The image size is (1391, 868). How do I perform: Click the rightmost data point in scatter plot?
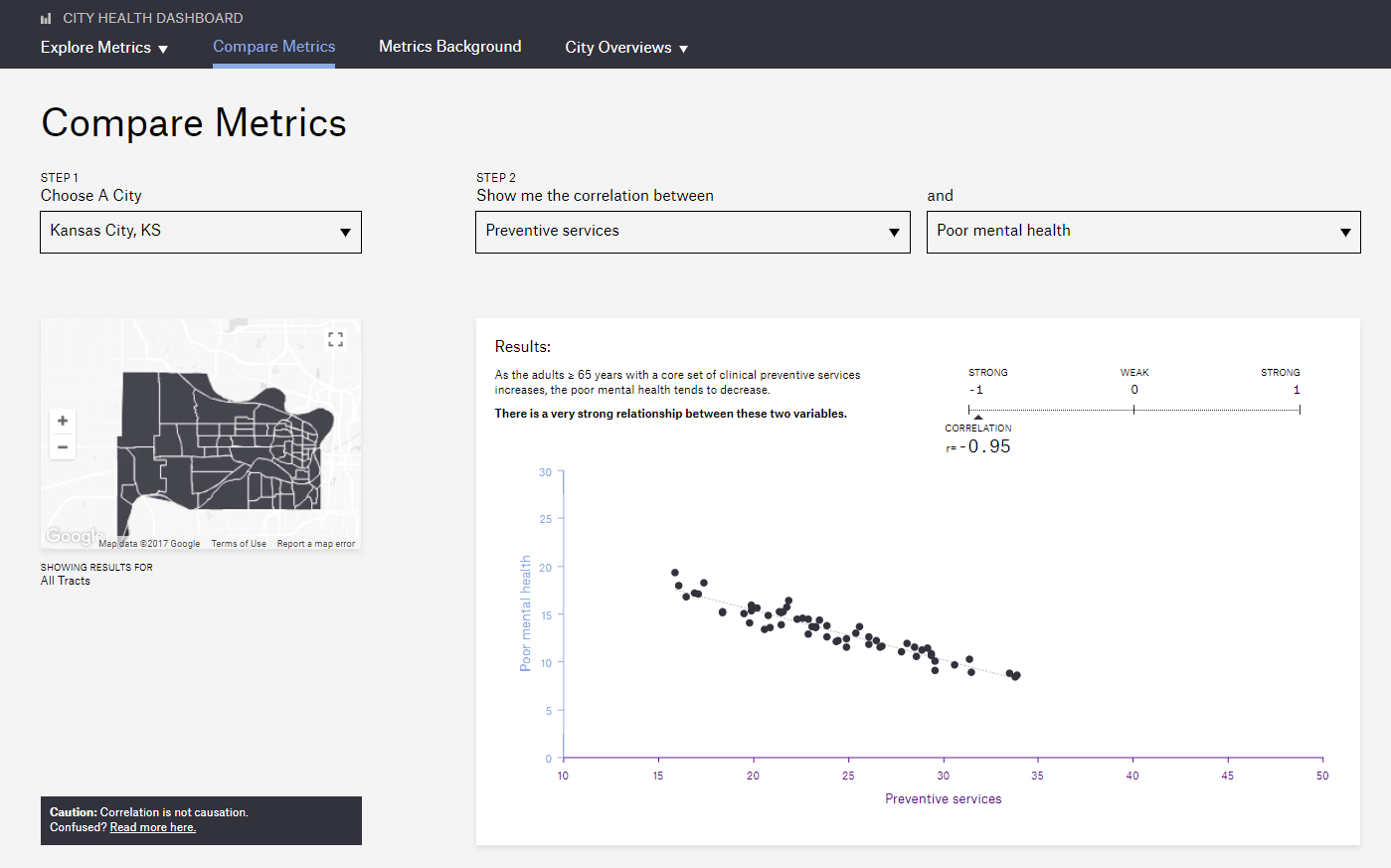[x=1016, y=675]
